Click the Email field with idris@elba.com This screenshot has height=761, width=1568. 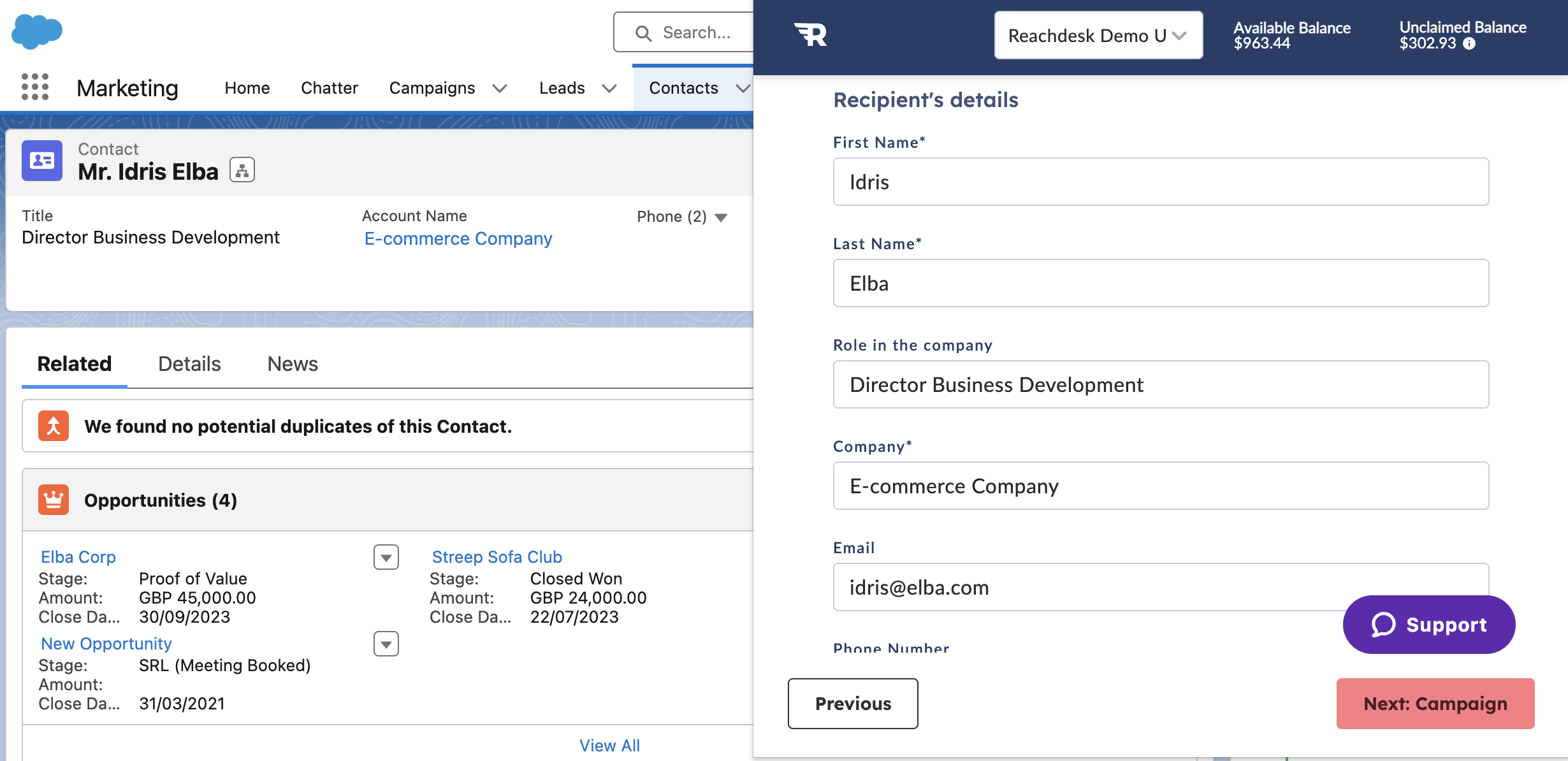point(1161,587)
